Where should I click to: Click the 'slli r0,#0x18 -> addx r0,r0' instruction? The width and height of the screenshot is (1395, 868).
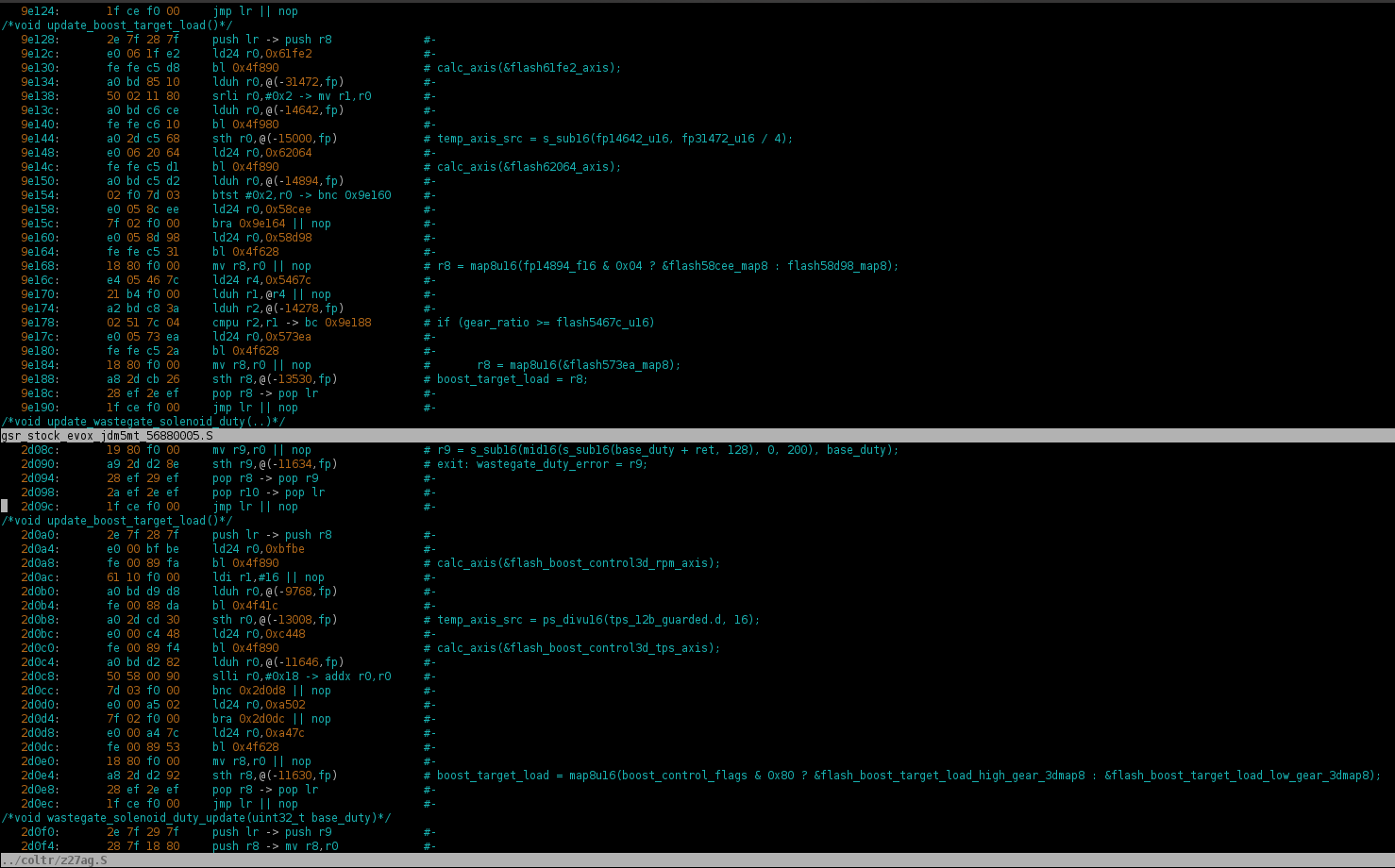tap(301, 676)
